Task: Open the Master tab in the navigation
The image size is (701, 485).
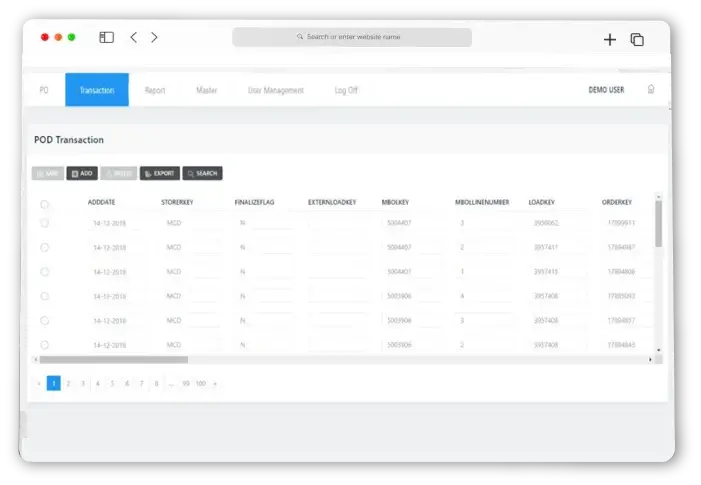Action: click(x=207, y=90)
